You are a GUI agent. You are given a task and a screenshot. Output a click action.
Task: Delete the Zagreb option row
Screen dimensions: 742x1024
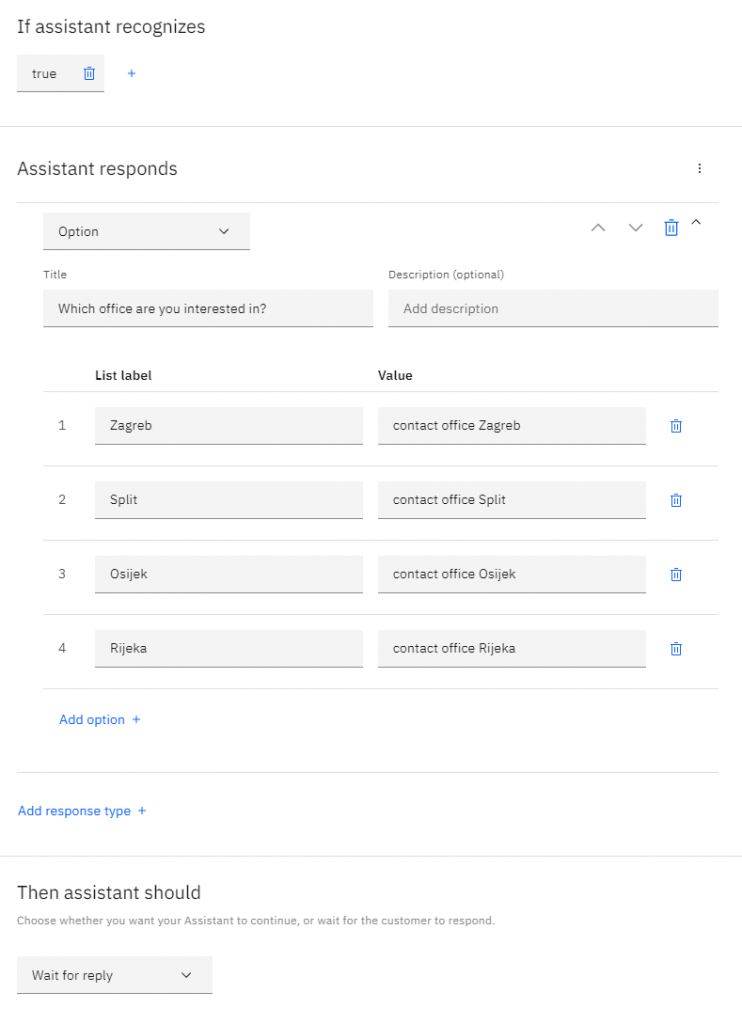click(676, 426)
